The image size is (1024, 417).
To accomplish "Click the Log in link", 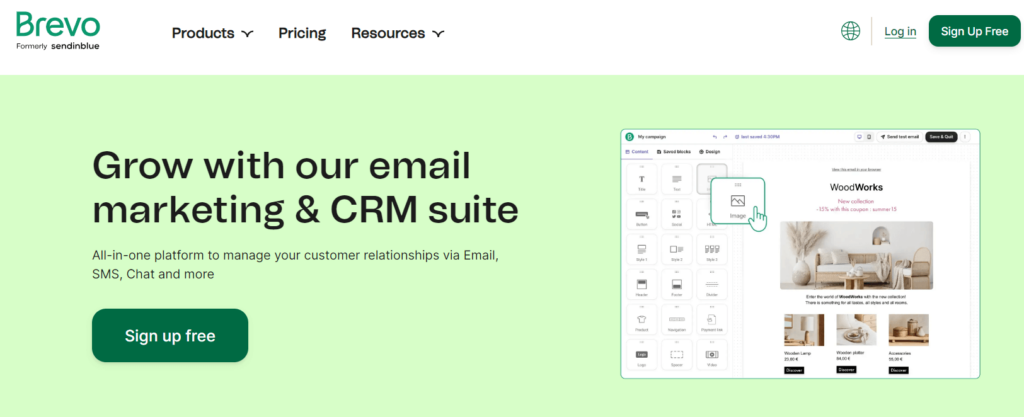I will point(900,31).
